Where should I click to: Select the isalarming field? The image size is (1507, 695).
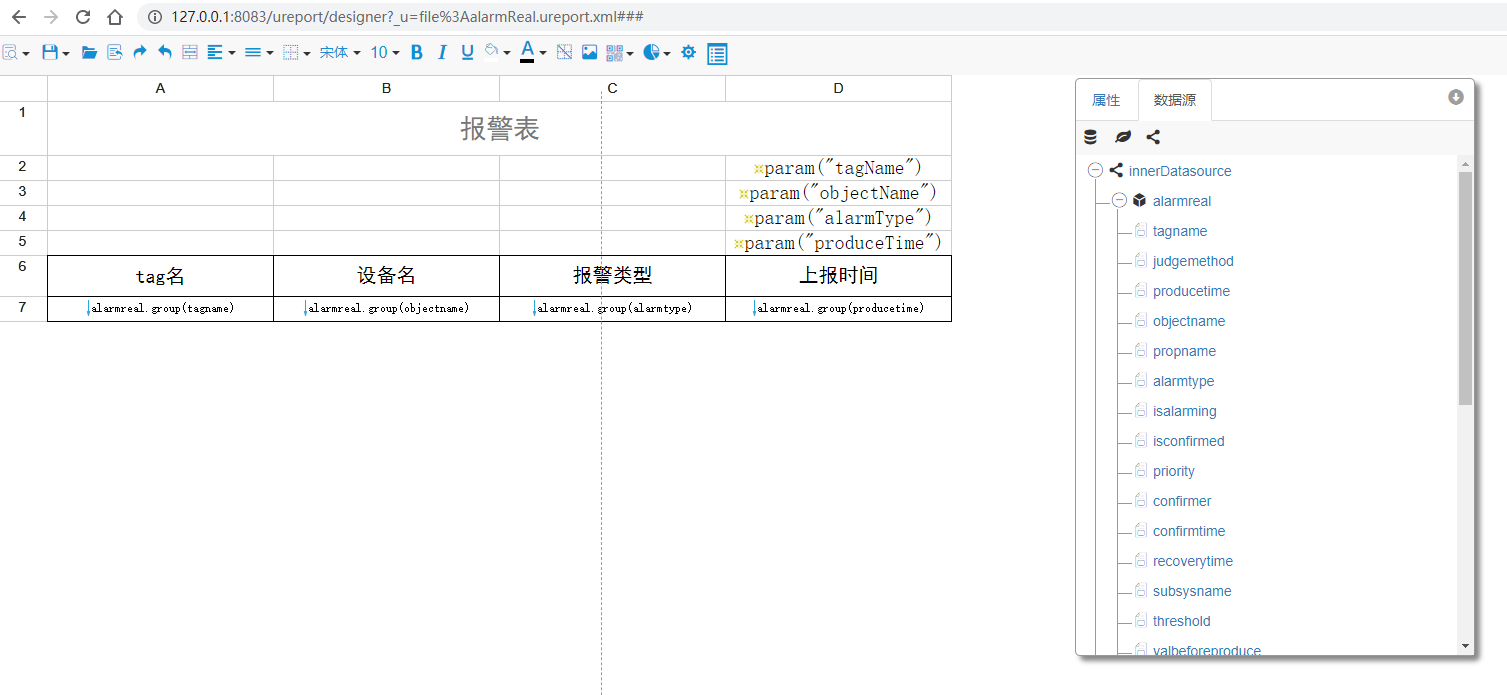pyautogui.click(x=1185, y=411)
